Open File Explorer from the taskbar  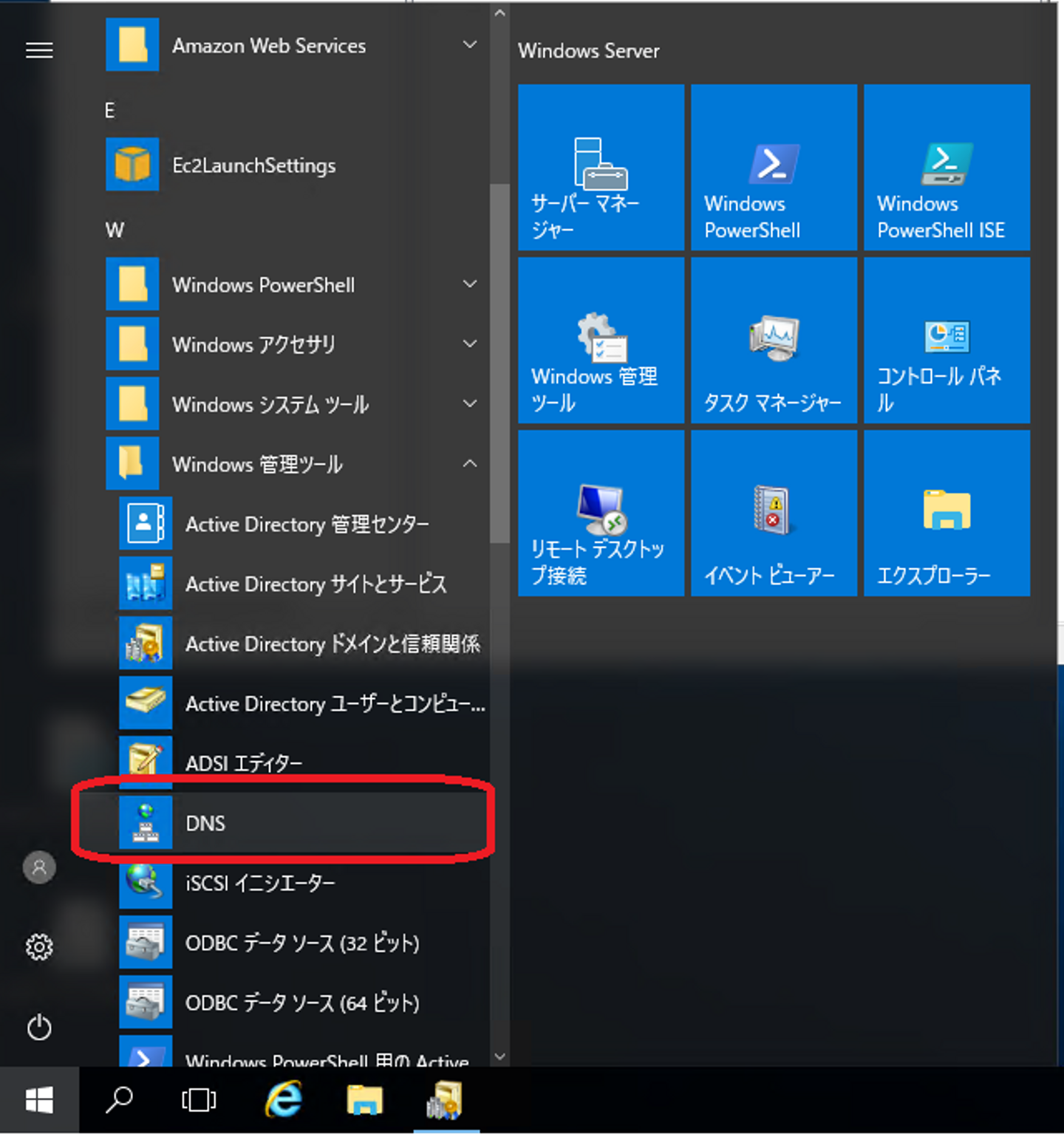pyautogui.click(x=365, y=1101)
